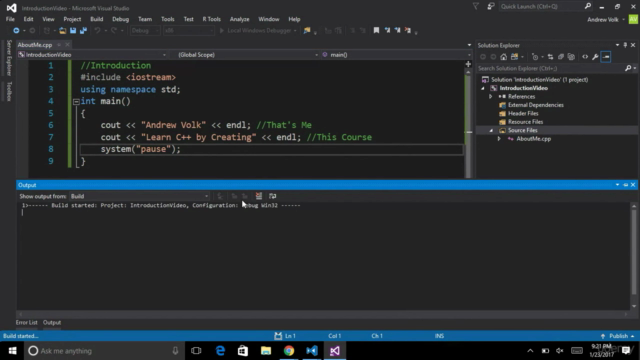
Task: Click the Save file toolbar icon
Action: coord(73,31)
